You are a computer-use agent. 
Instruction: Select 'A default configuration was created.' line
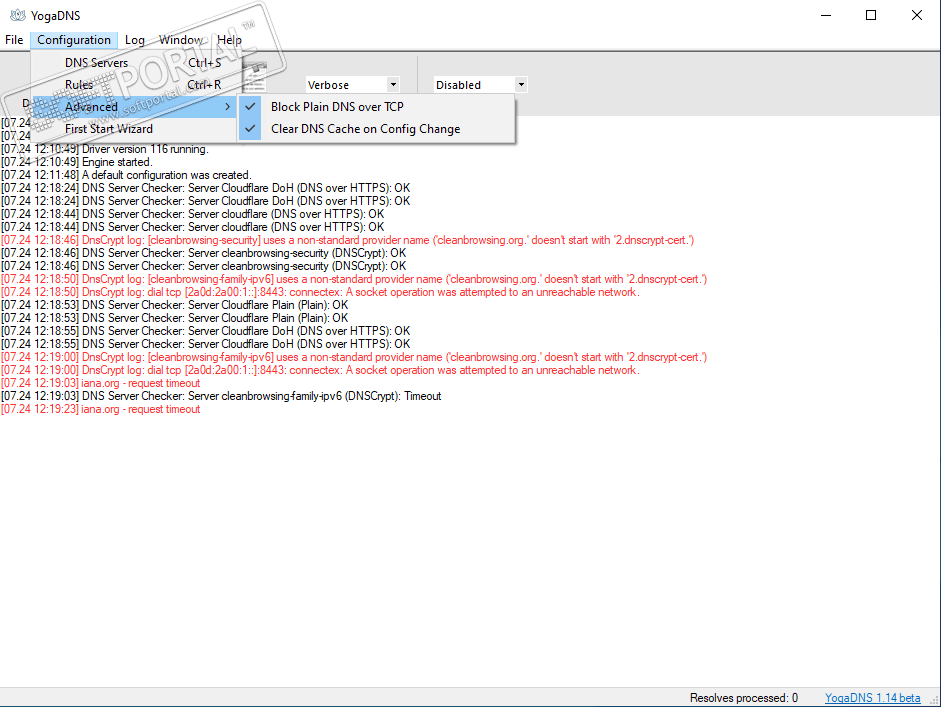tap(126, 175)
